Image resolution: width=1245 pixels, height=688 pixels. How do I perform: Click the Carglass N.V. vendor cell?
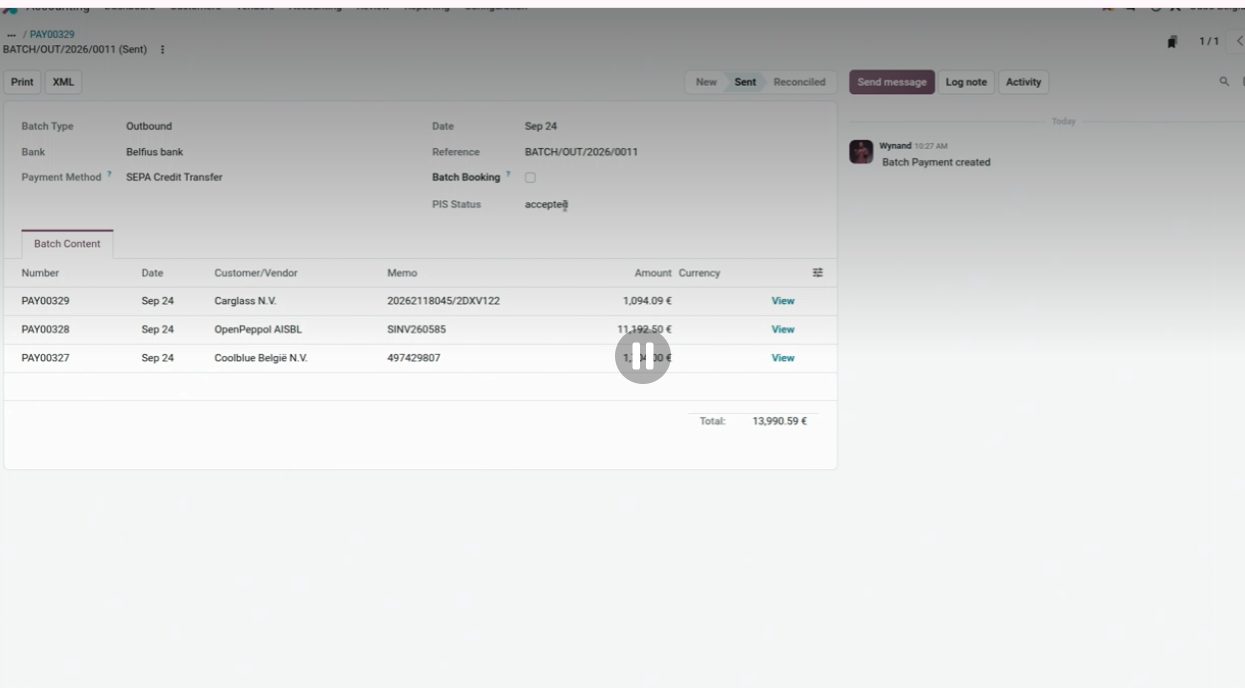(245, 301)
